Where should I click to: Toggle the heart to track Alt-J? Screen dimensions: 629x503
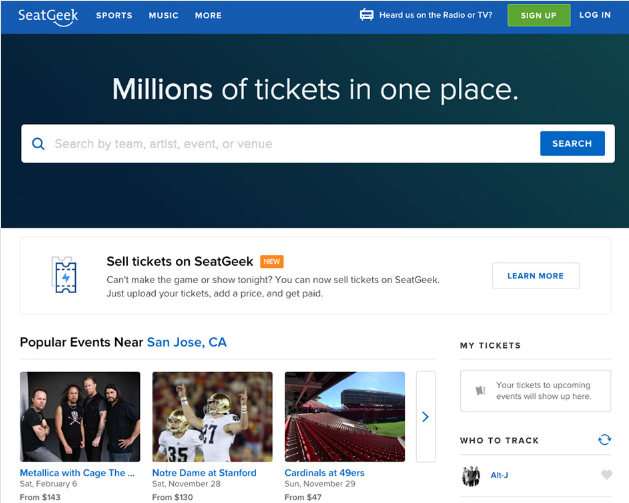coord(606,475)
